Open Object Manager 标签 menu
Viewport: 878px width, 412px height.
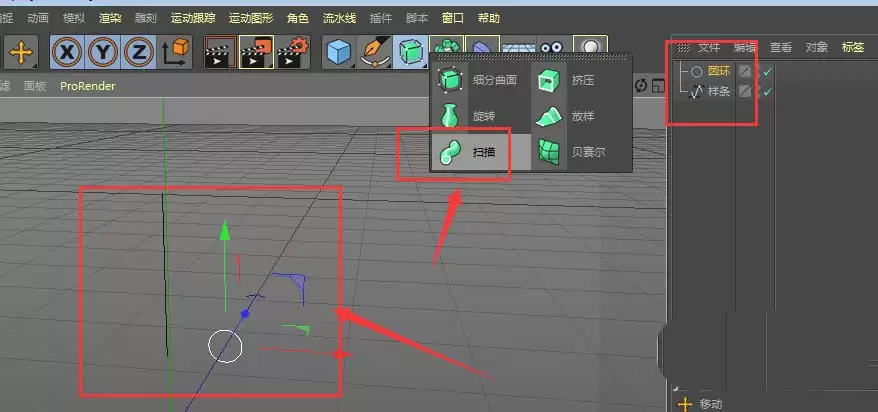coord(853,47)
